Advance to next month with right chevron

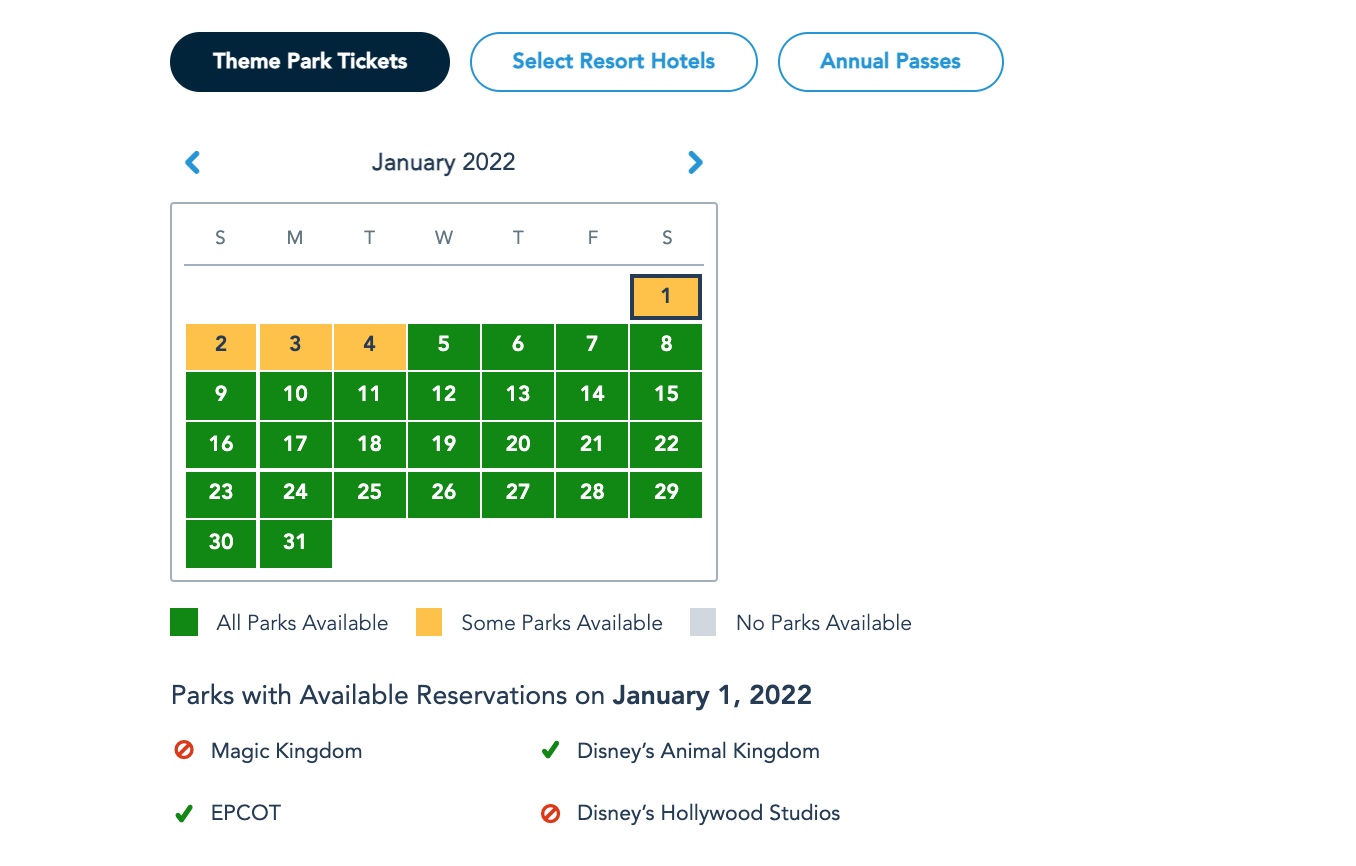pyautogui.click(x=696, y=162)
